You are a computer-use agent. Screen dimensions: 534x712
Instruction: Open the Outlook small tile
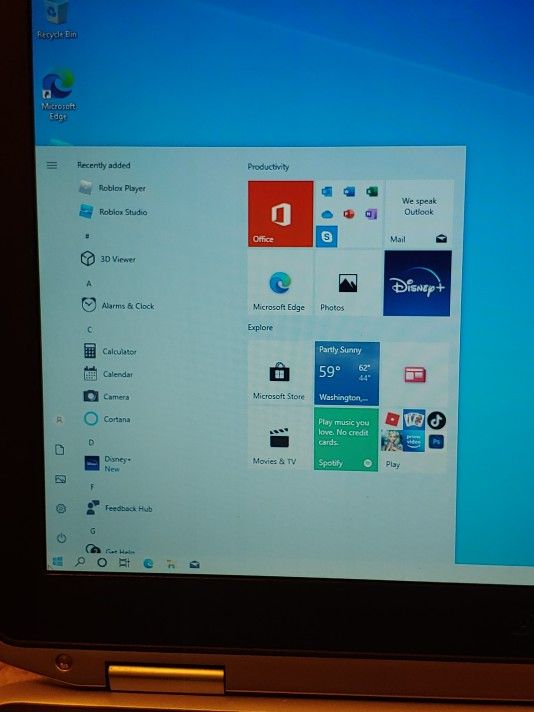coord(327,192)
